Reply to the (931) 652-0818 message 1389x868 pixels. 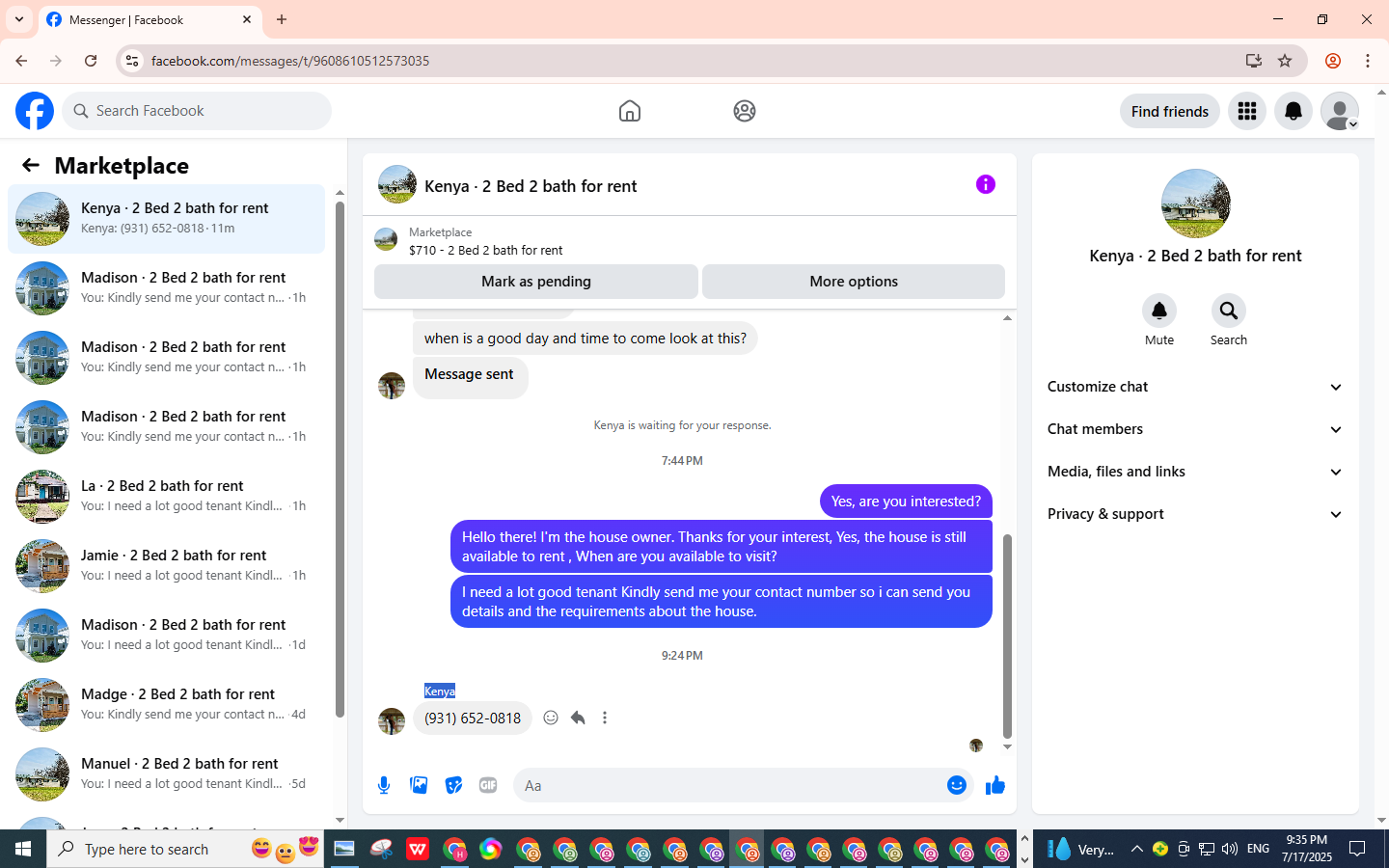click(578, 718)
